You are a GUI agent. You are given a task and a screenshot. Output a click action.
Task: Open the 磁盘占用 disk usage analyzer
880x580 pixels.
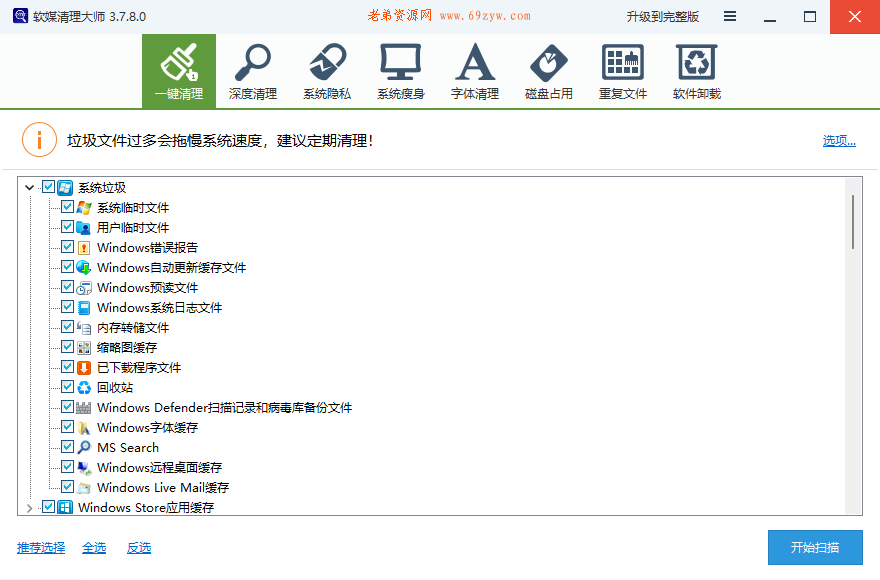tap(548, 70)
